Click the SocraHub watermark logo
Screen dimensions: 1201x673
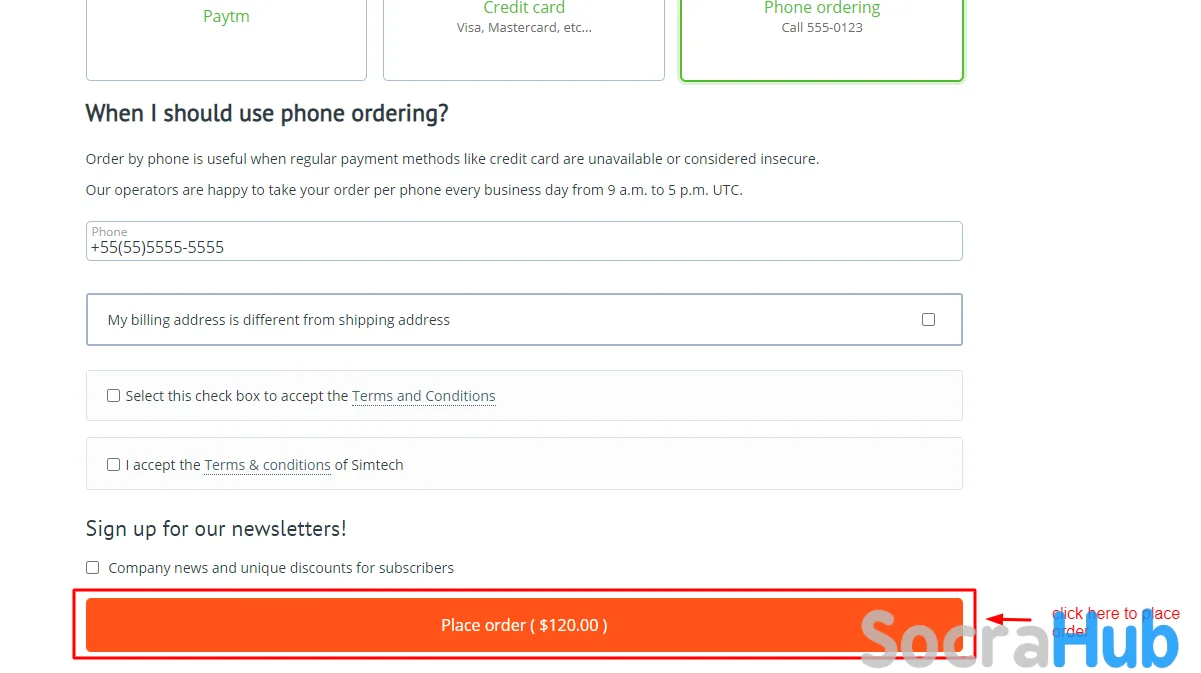click(x=1018, y=637)
